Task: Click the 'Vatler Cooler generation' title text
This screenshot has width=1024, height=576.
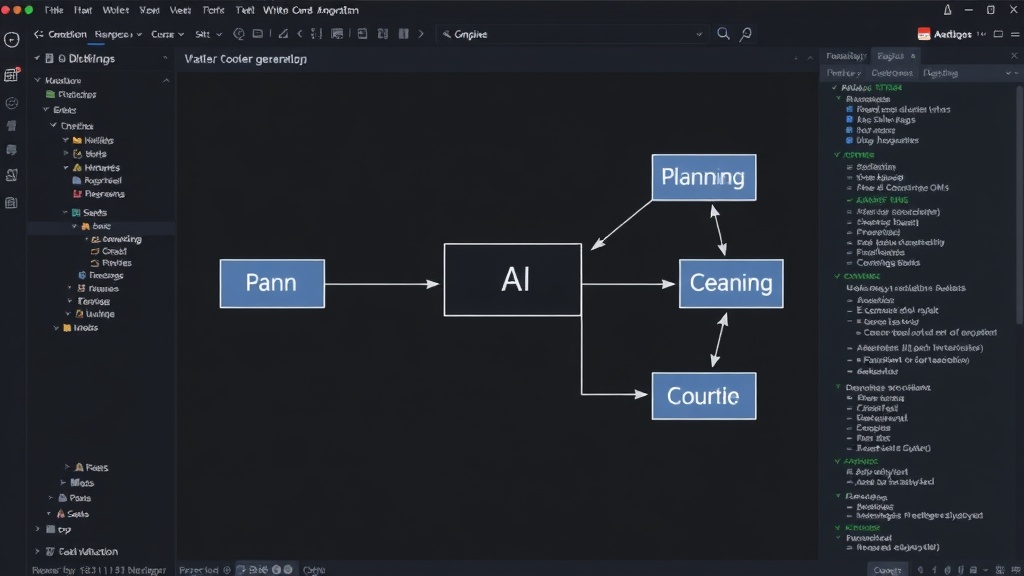Action: [x=246, y=59]
